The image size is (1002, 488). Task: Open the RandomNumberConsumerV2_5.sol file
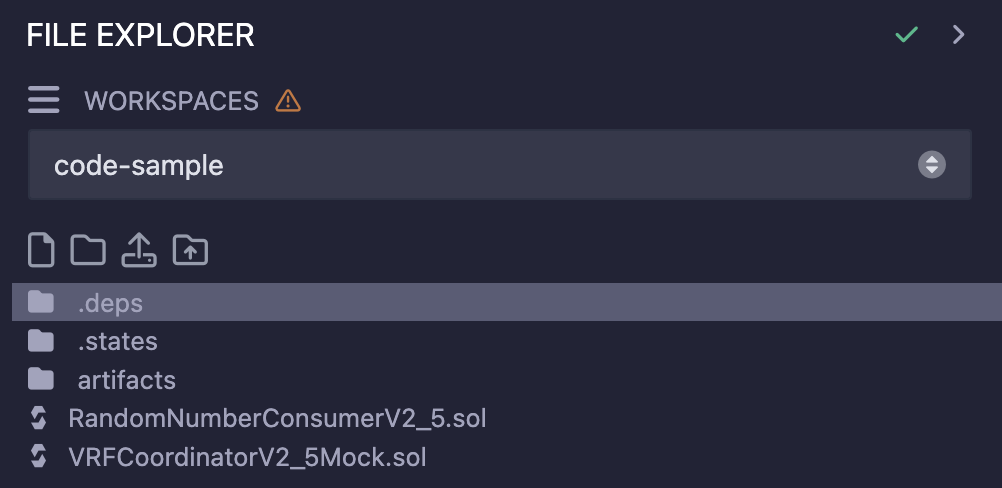277,418
